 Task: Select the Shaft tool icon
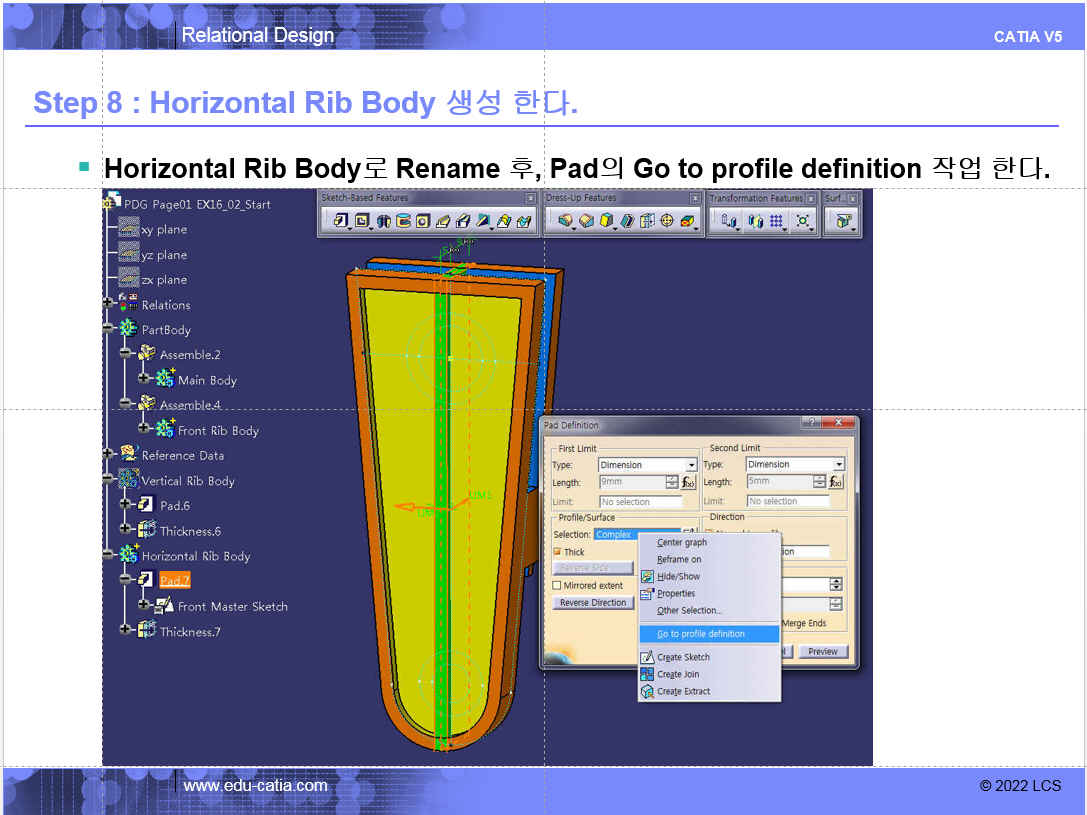click(x=384, y=221)
